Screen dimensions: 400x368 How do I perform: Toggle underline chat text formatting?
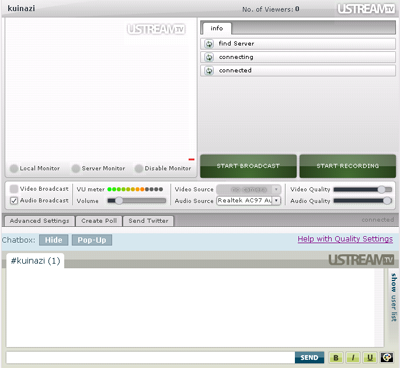pyautogui.click(x=370, y=358)
